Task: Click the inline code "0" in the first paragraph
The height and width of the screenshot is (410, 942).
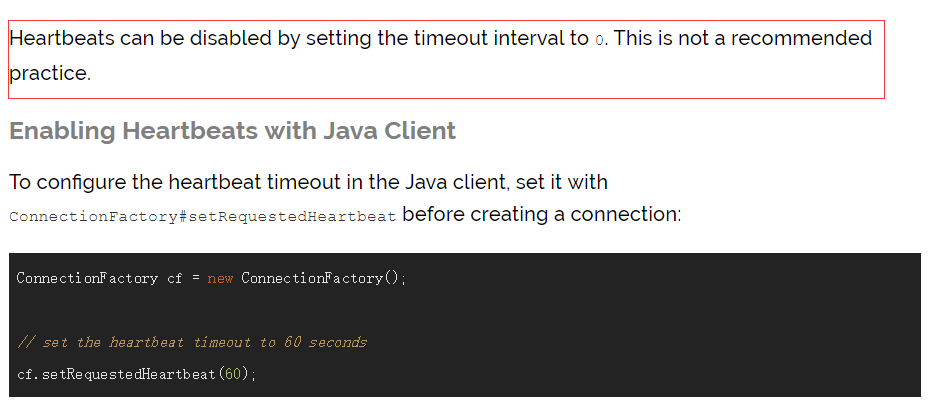Action: [x=600, y=41]
